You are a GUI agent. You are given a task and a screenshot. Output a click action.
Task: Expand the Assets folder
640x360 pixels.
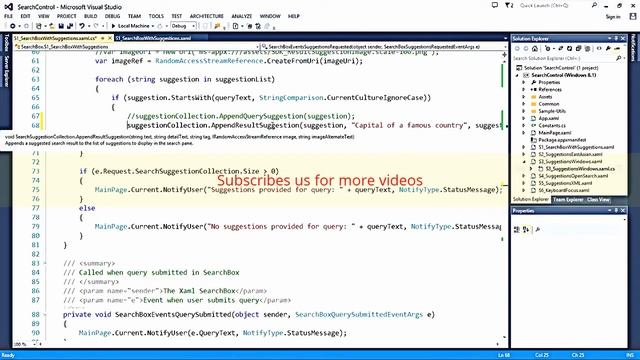click(524, 97)
